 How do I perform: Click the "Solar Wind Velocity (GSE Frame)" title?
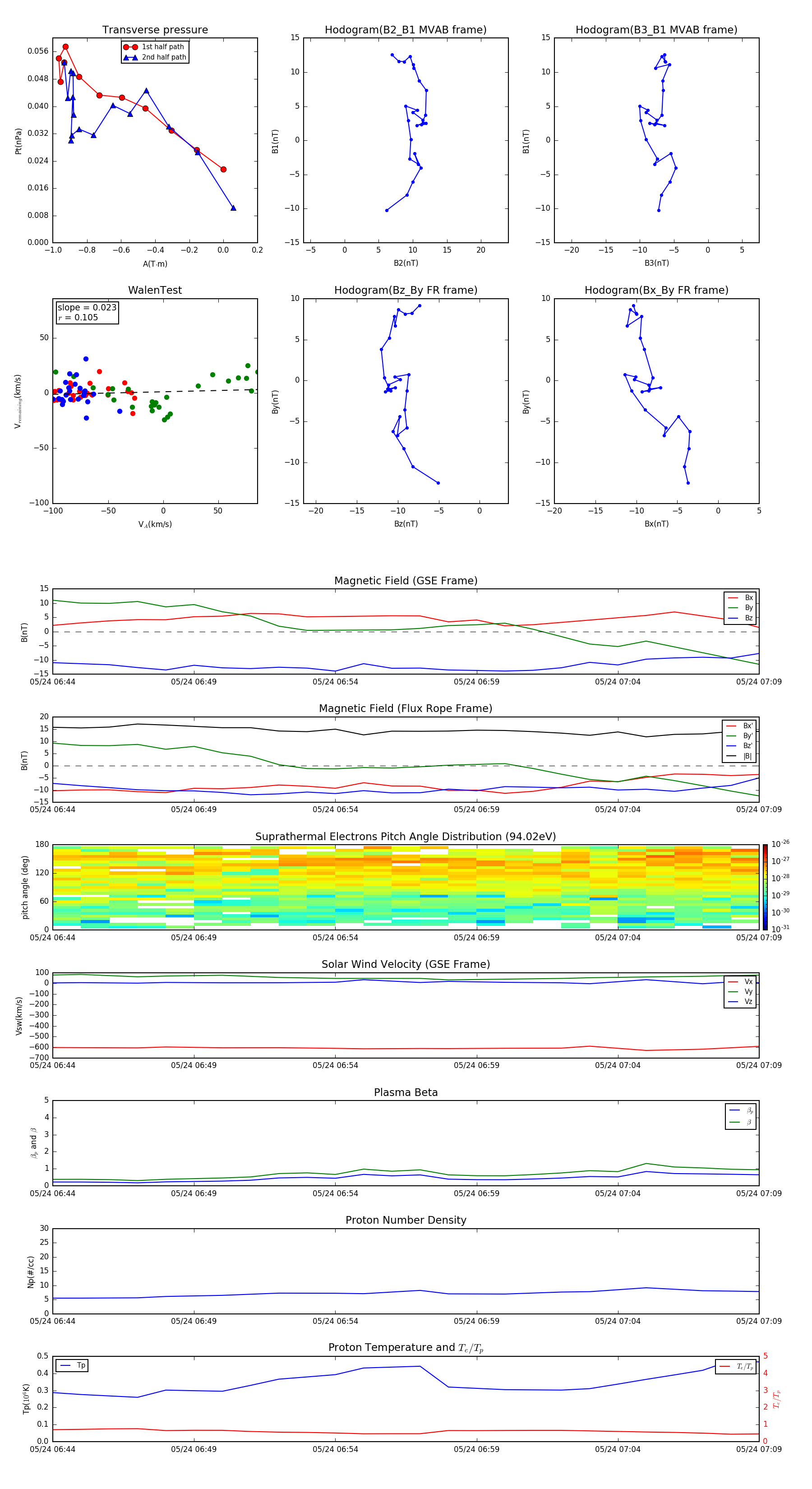406,964
